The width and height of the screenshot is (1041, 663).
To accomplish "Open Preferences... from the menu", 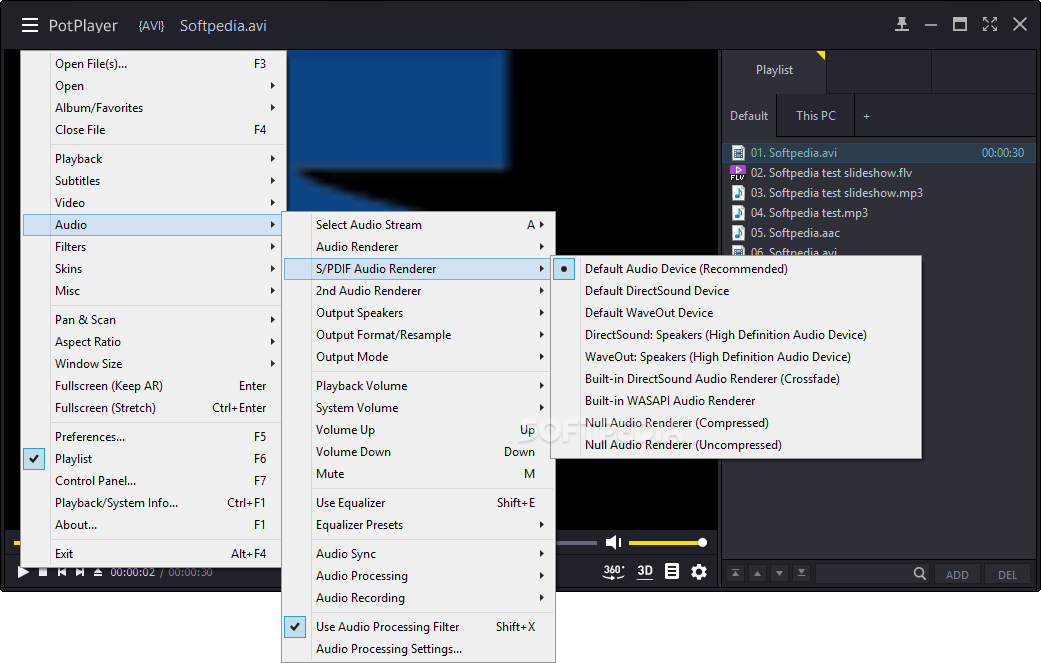I will (x=152, y=437).
